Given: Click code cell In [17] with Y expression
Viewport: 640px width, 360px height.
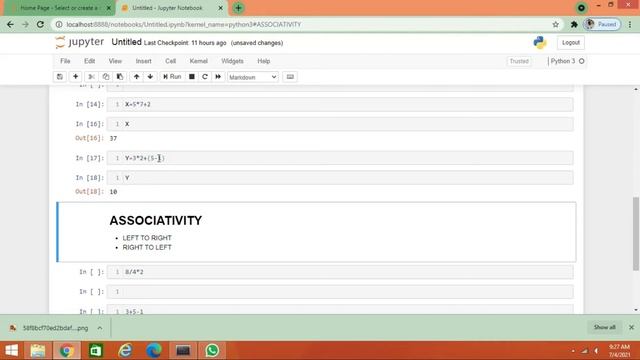Looking at the screenshot, I should 340,158.
